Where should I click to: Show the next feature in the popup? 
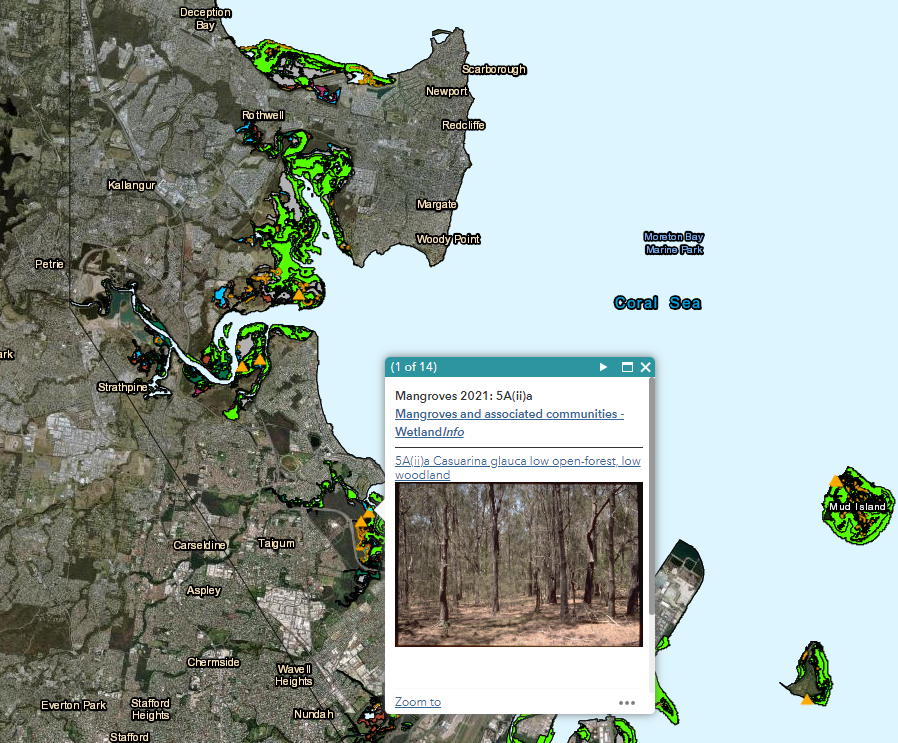603,367
